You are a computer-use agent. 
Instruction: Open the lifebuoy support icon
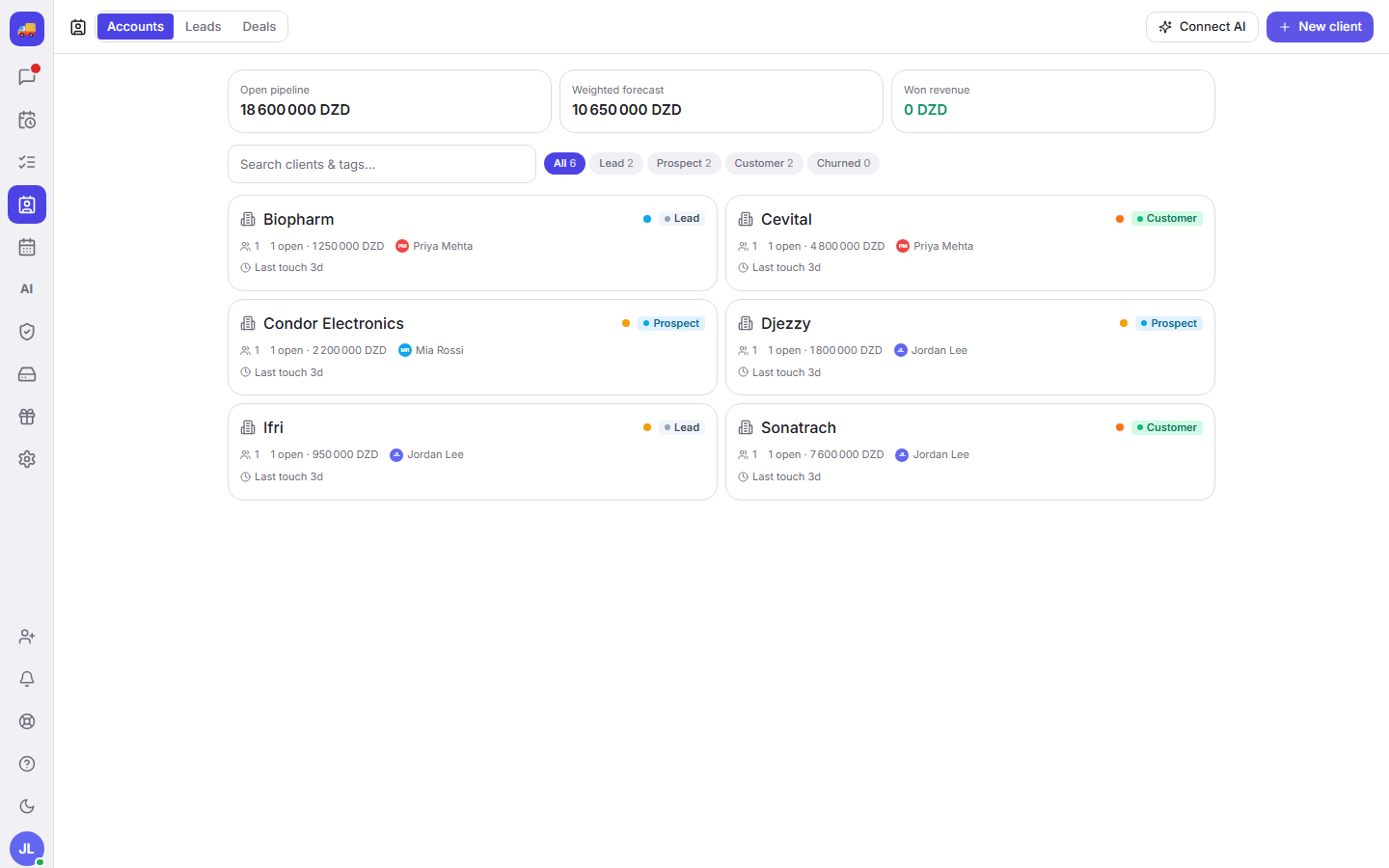(x=27, y=721)
